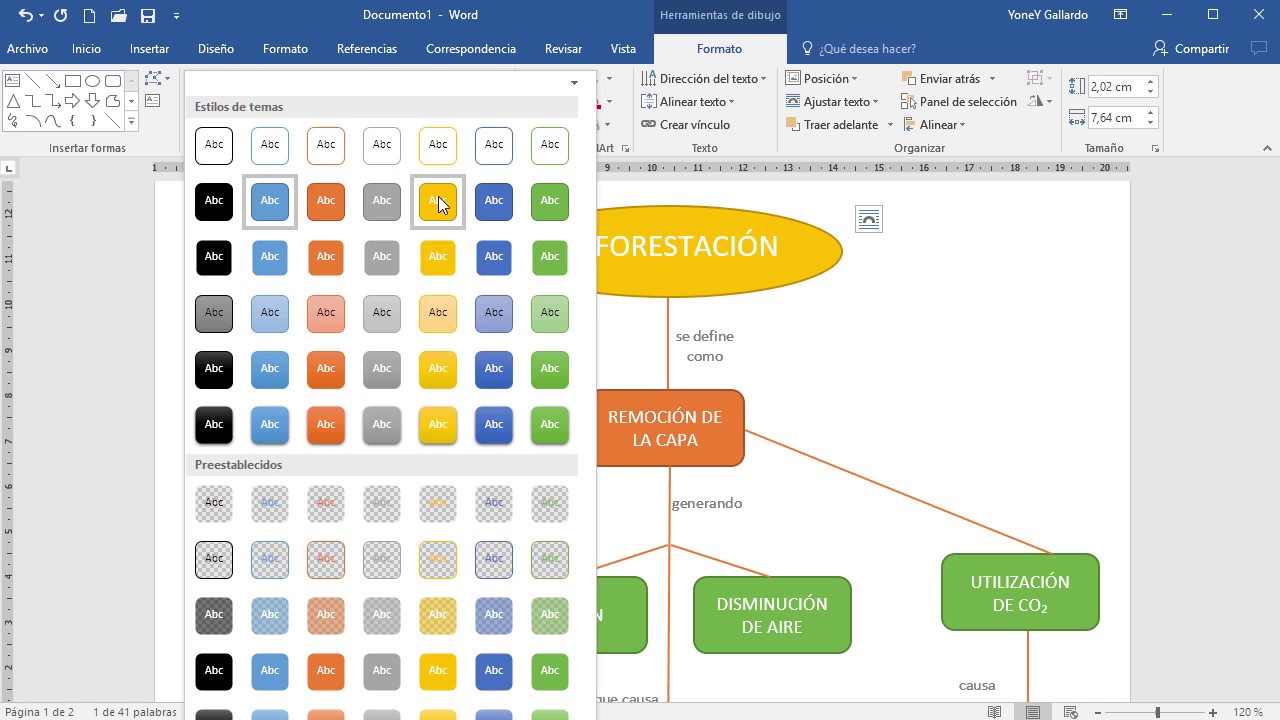Open the Posición dropdown
1280x720 pixels.
point(821,78)
